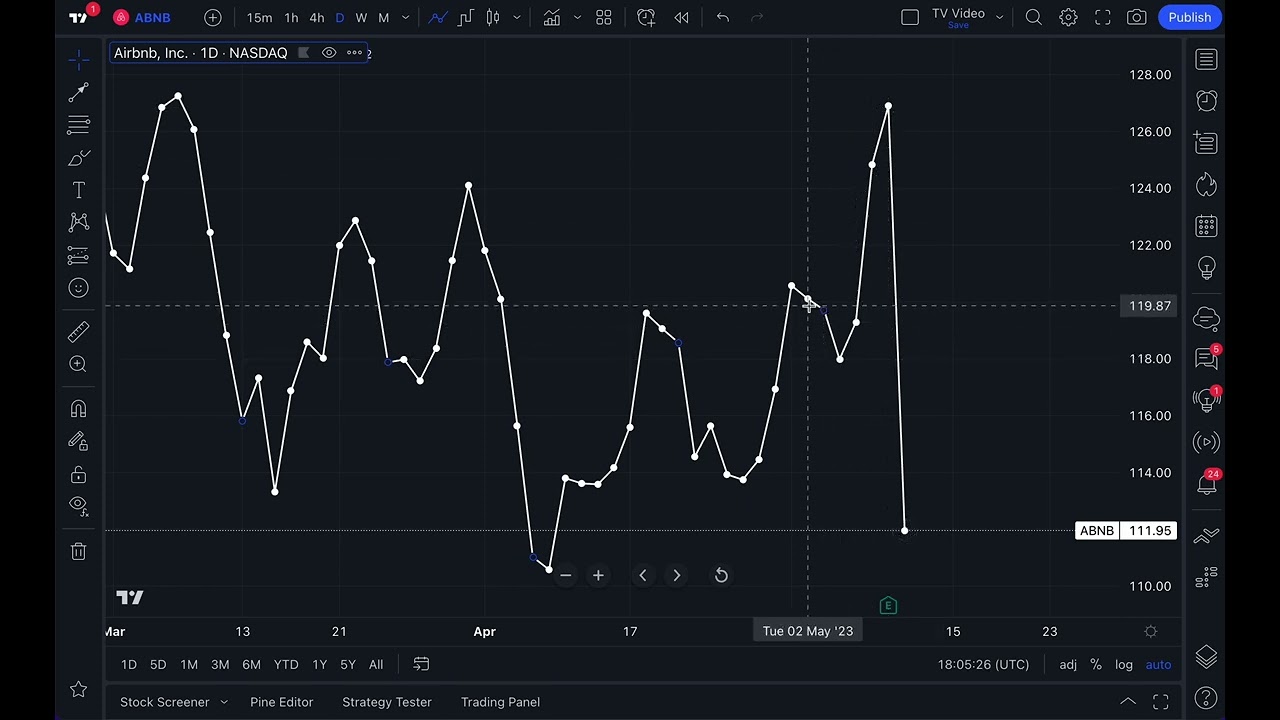Image resolution: width=1280 pixels, height=720 pixels.
Task: Open the Fibonacci and Gann tools
Action: (79, 125)
